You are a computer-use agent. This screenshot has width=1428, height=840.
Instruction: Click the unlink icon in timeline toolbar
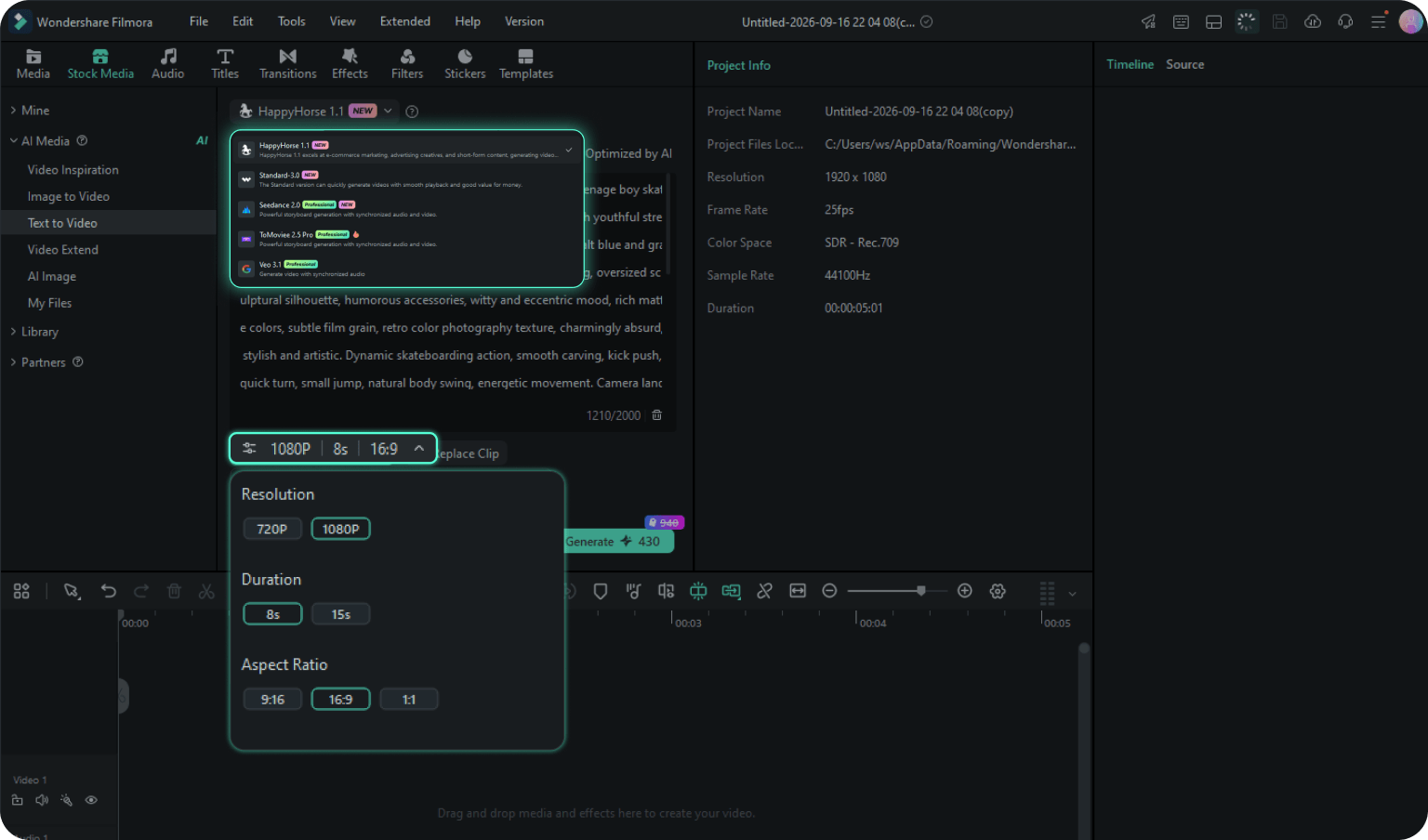(x=765, y=591)
